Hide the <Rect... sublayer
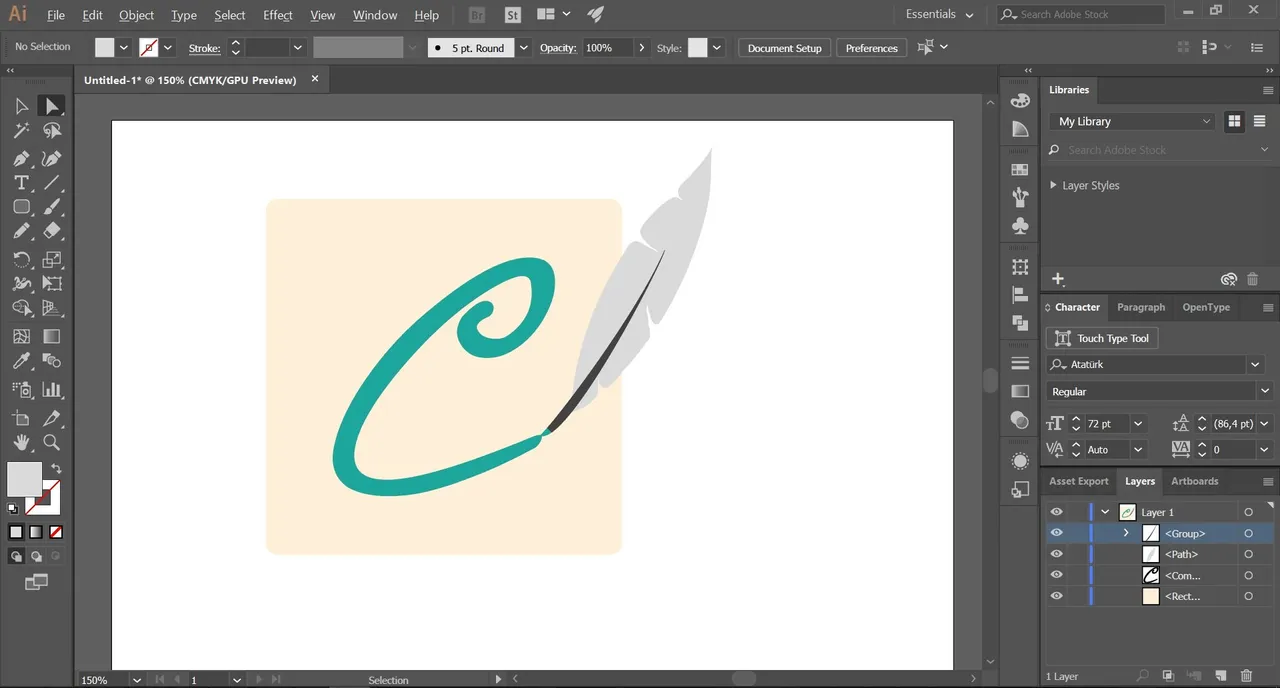Screen dimensions: 1280x688 pos(1056,596)
